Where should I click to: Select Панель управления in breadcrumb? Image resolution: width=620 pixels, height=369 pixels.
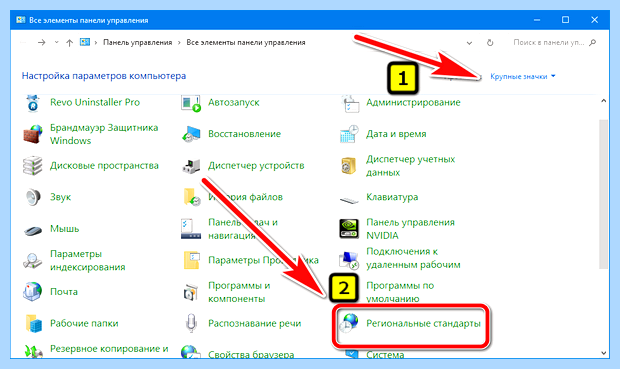[x=138, y=42]
